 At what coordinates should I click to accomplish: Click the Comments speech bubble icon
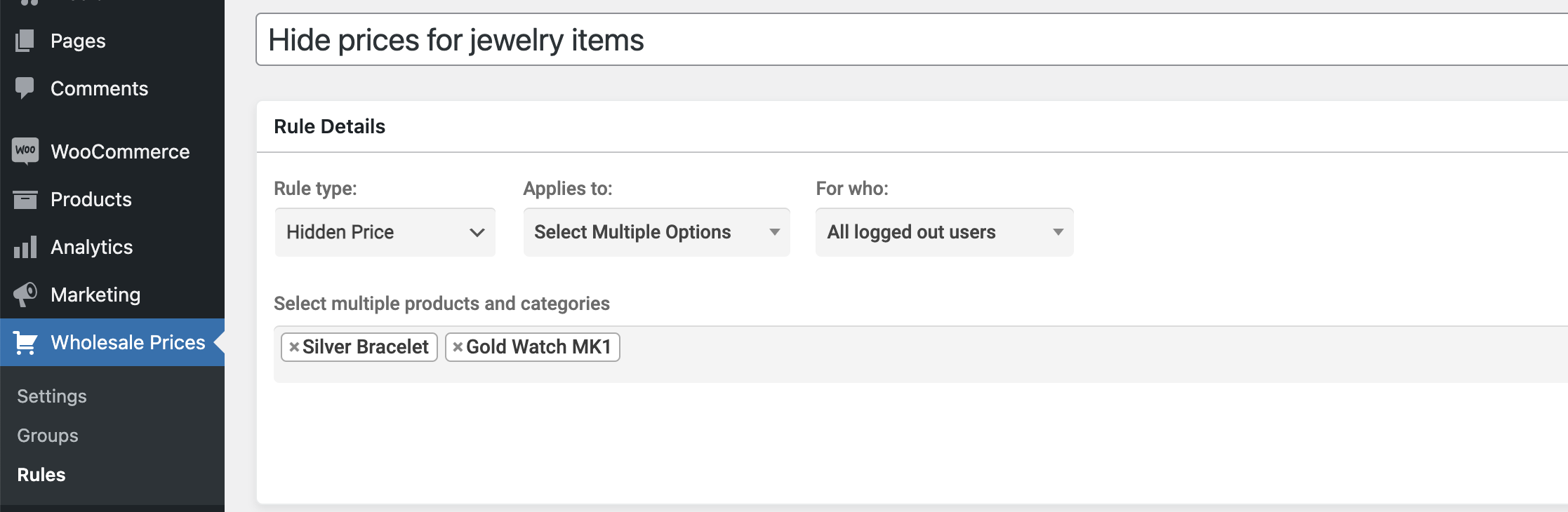click(25, 88)
